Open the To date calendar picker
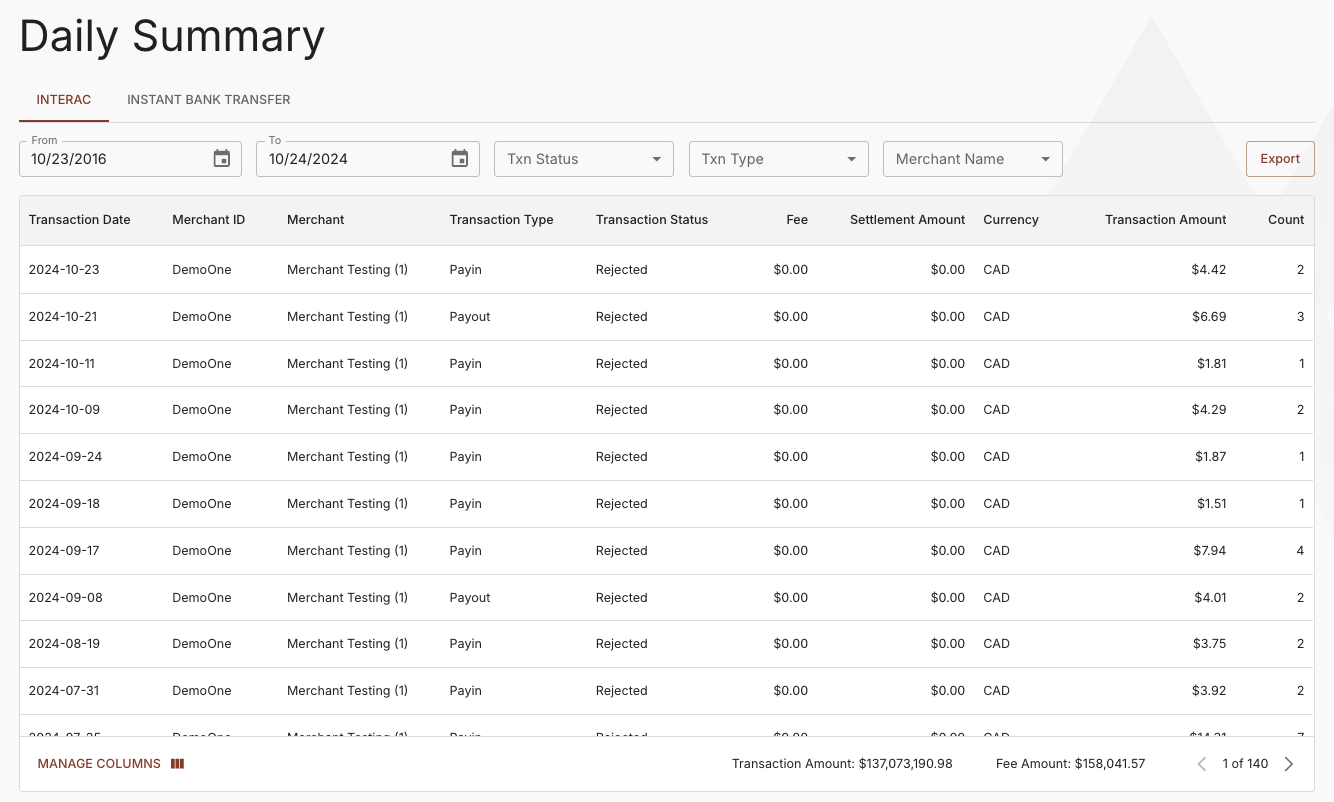 click(x=459, y=158)
